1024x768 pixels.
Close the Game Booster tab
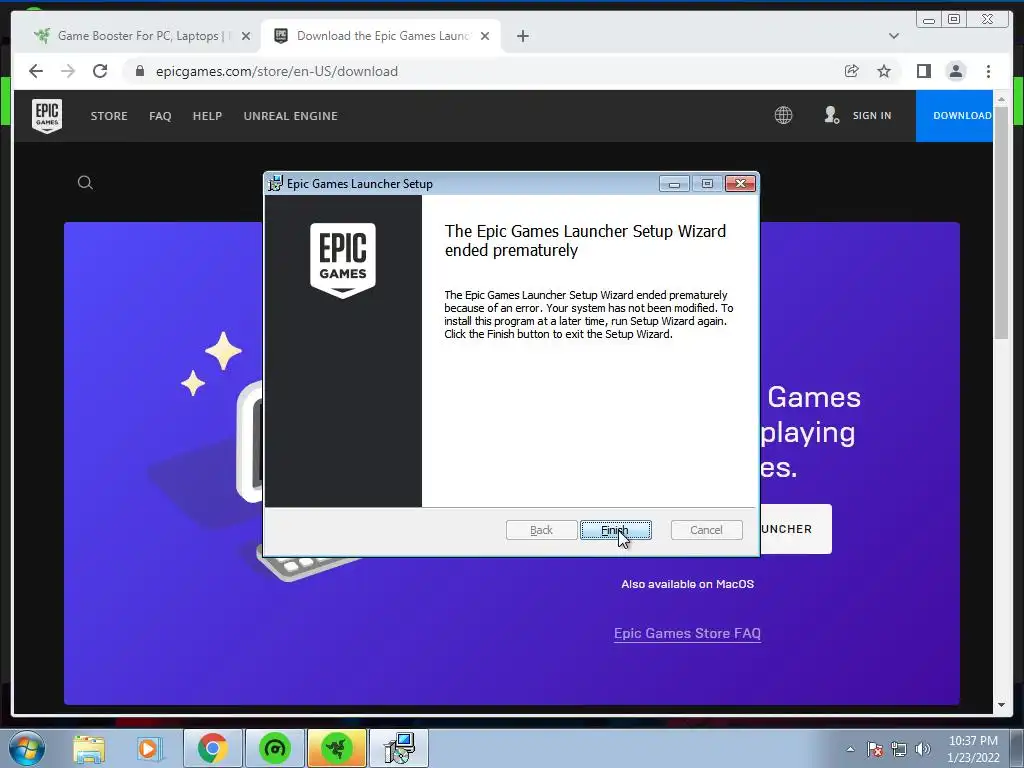click(246, 36)
